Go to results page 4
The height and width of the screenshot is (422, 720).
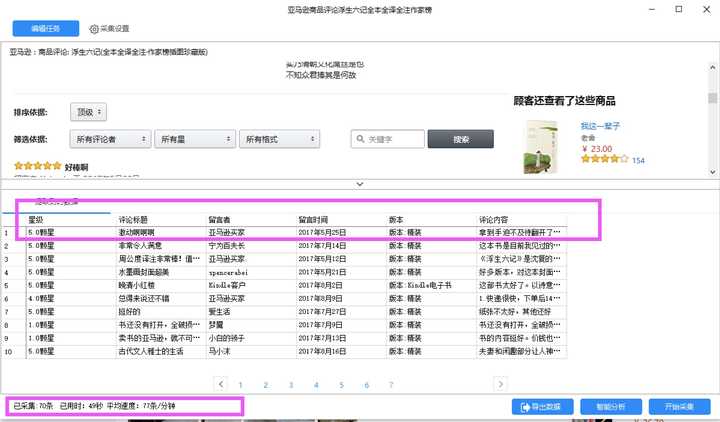click(316, 385)
